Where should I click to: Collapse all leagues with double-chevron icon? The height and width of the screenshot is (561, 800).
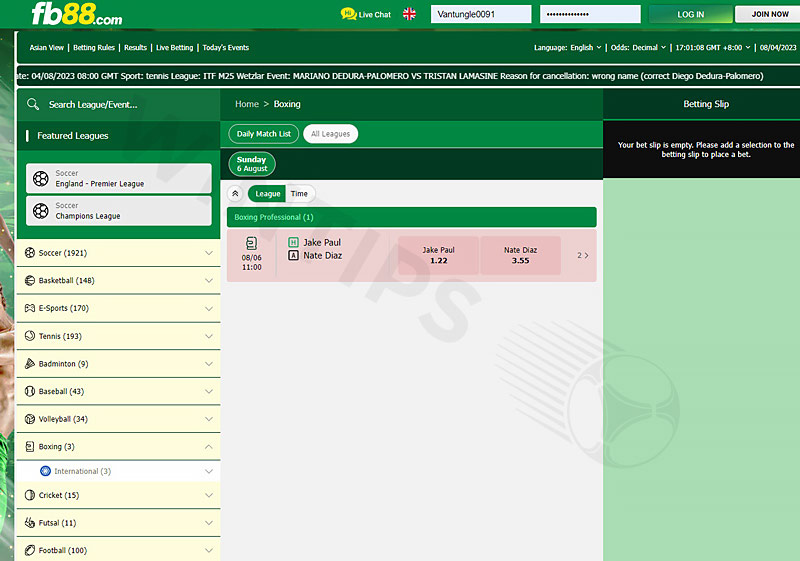[x=235, y=193]
